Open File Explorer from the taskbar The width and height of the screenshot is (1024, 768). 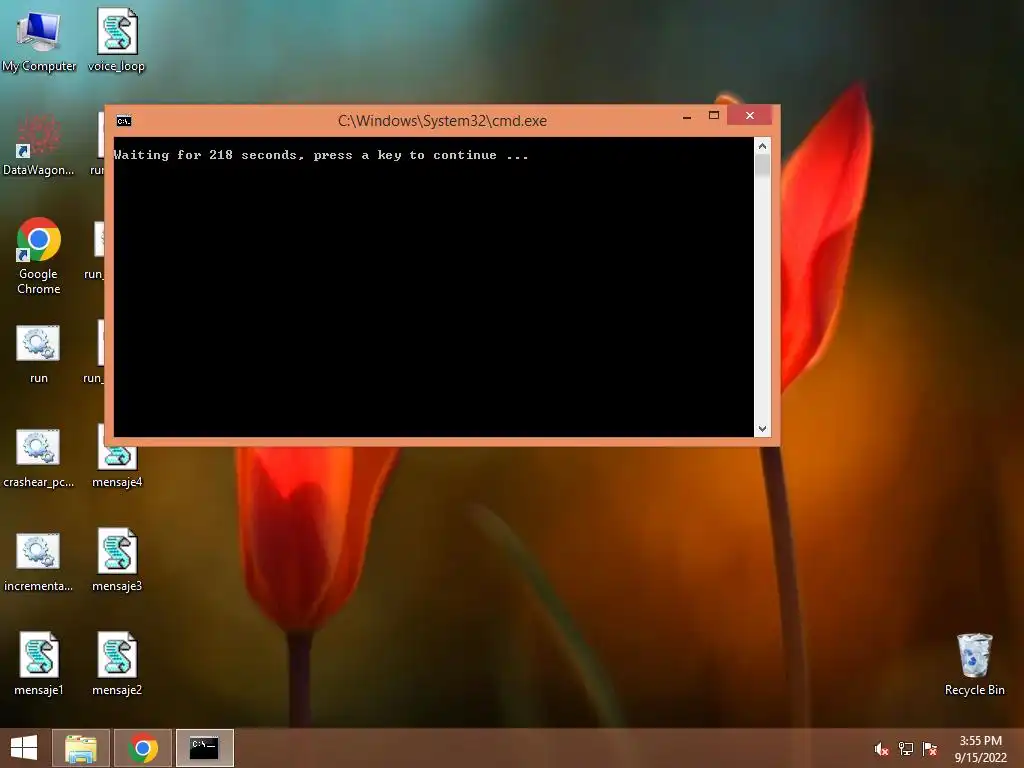coord(81,748)
